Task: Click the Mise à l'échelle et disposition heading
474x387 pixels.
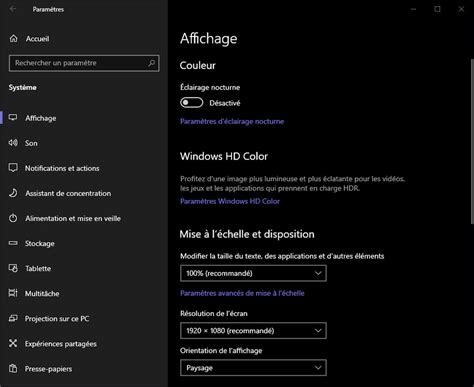Action: (x=247, y=234)
